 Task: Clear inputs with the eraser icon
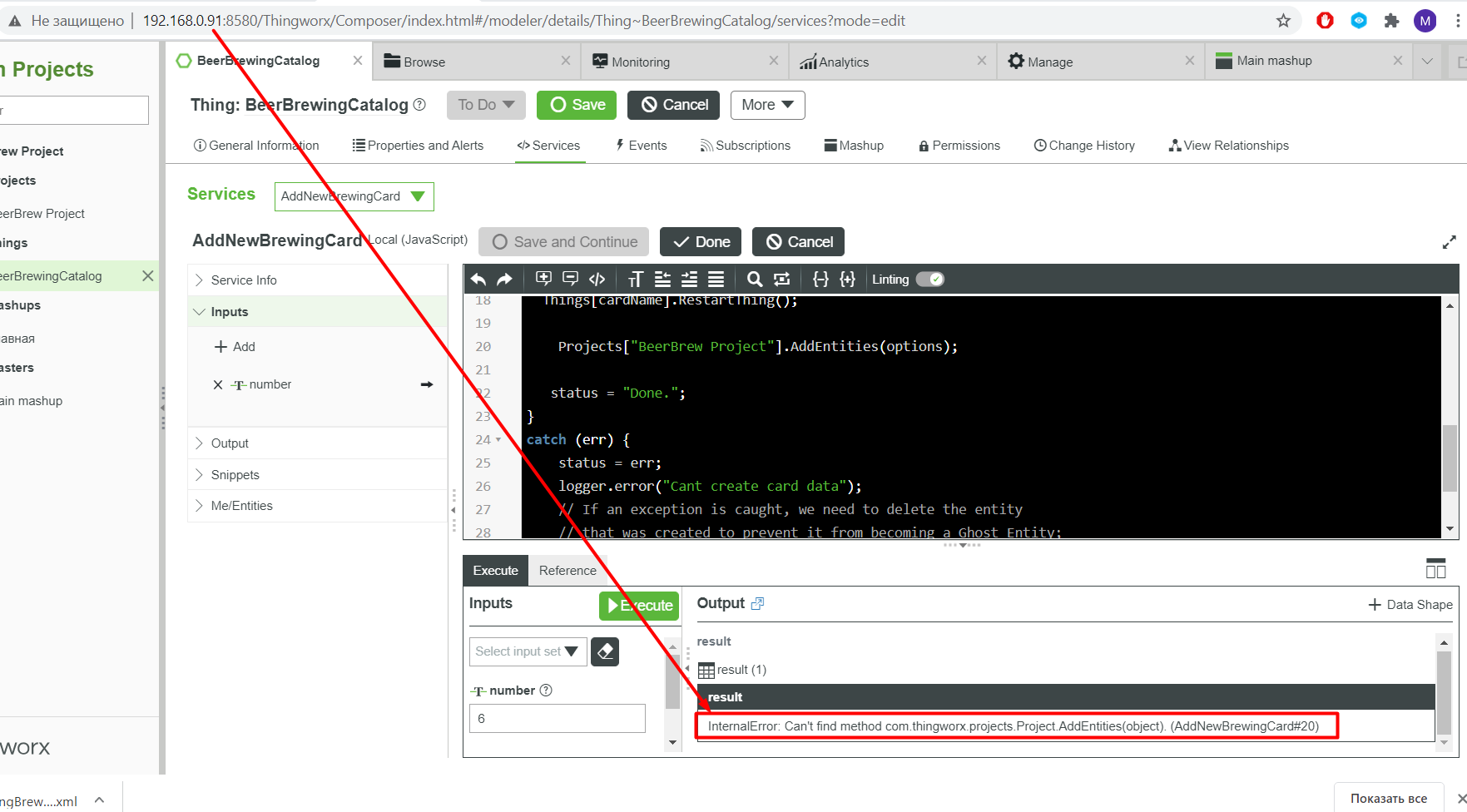pos(605,651)
